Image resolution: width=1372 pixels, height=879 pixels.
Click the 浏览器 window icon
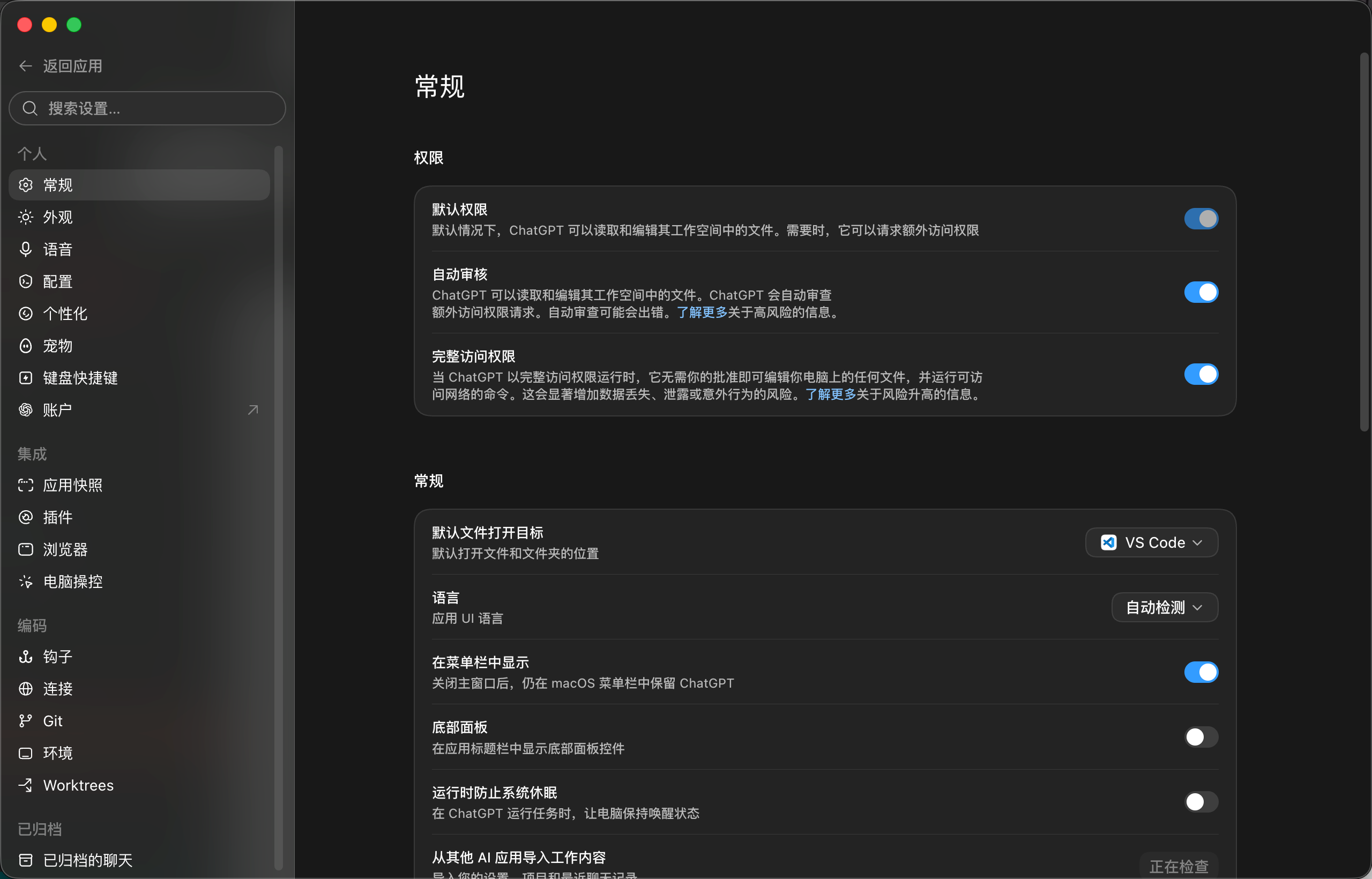point(26,550)
